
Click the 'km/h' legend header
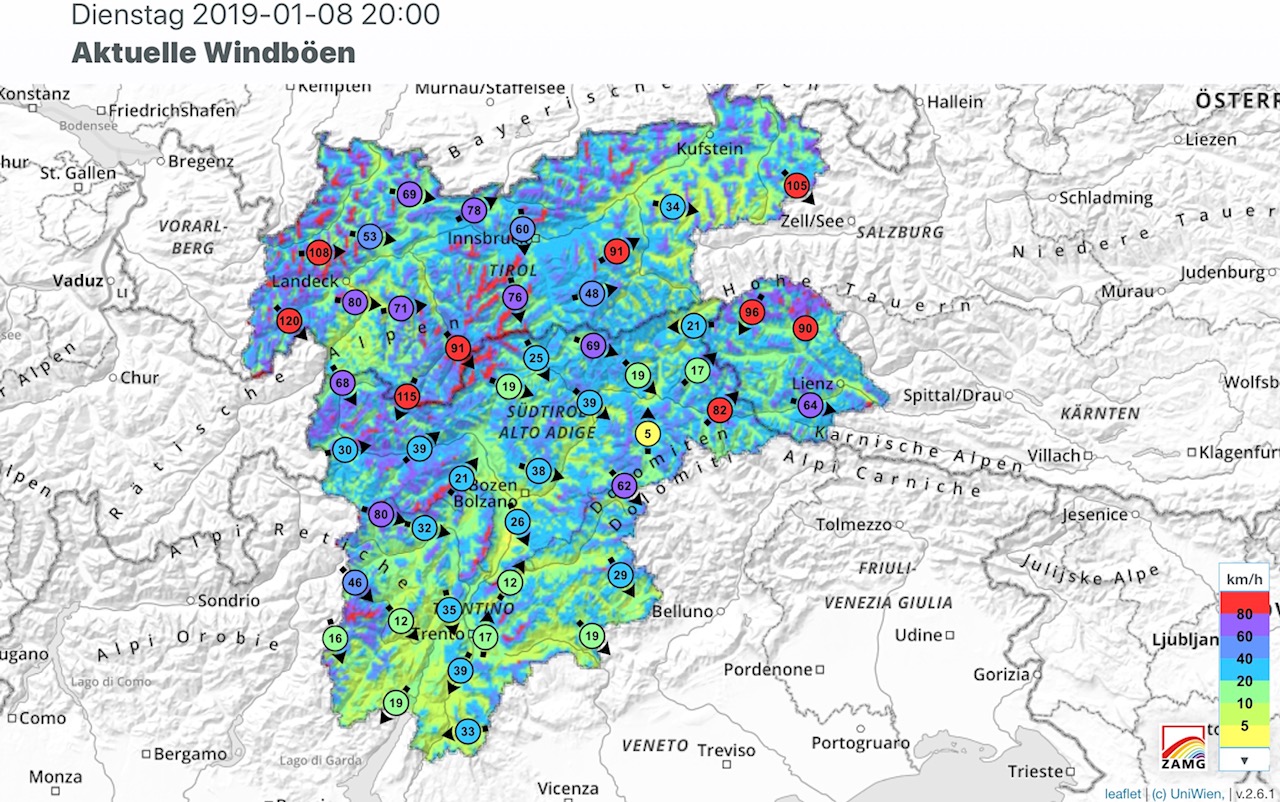tap(1244, 579)
